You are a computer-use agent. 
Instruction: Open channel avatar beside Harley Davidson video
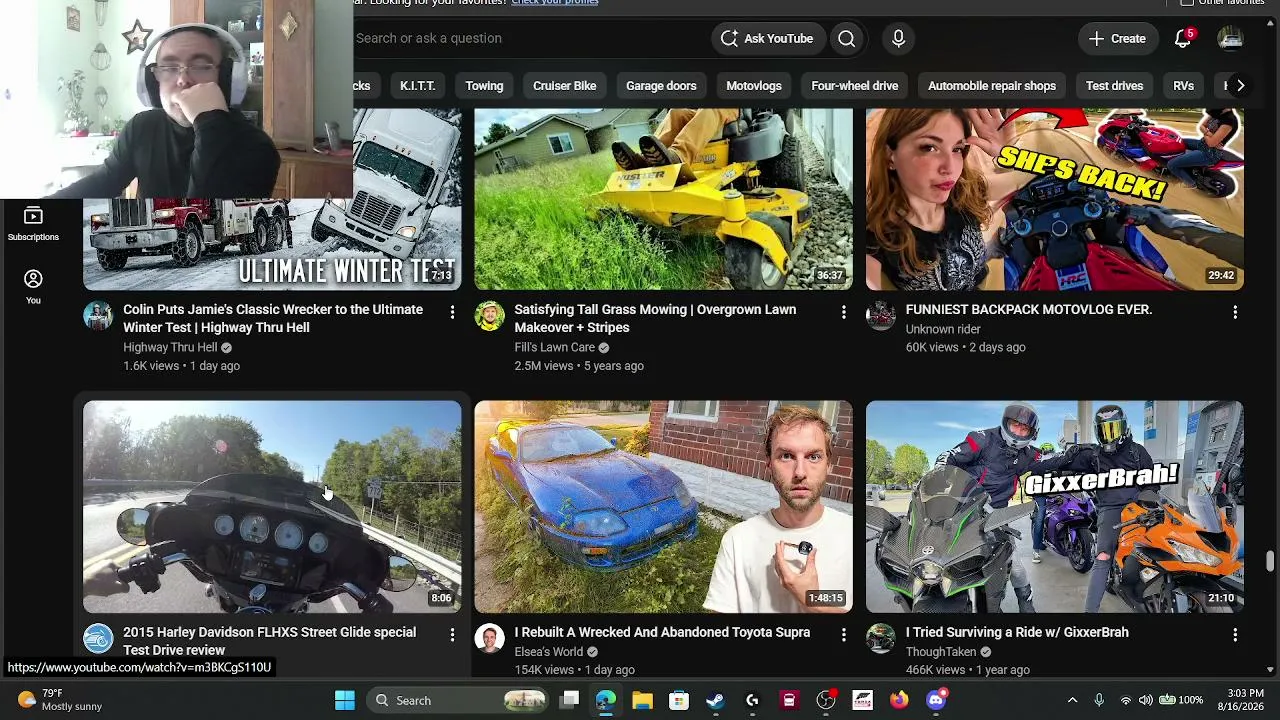click(98, 638)
